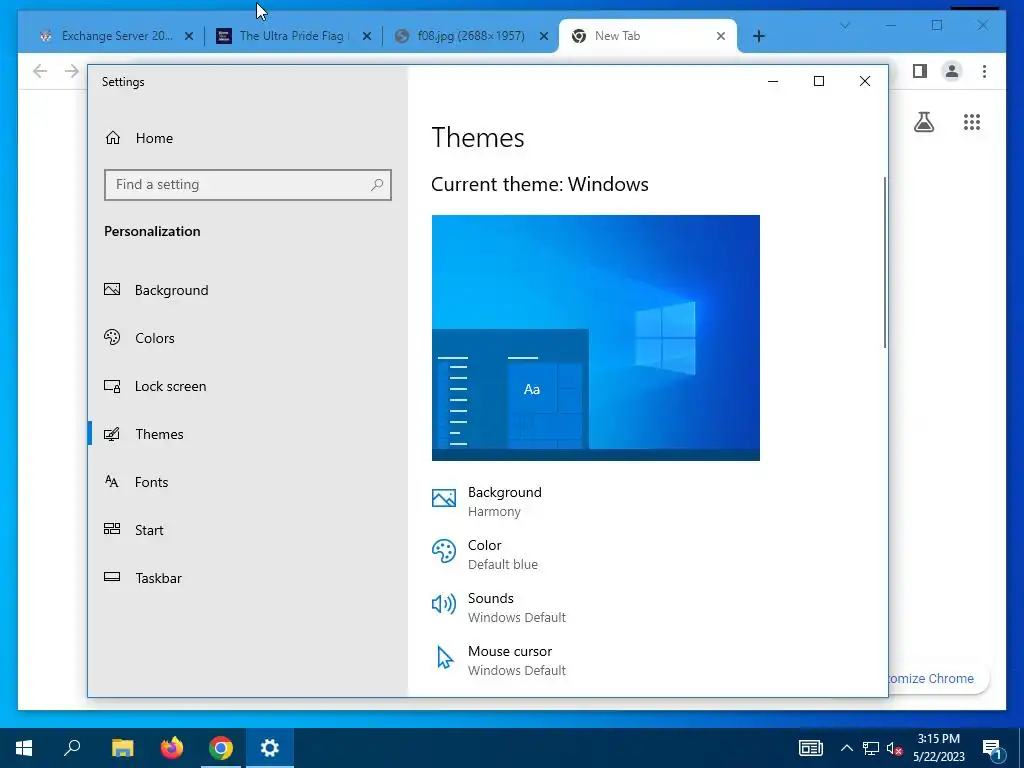Launch Firefox from taskbar

tap(172, 748)
